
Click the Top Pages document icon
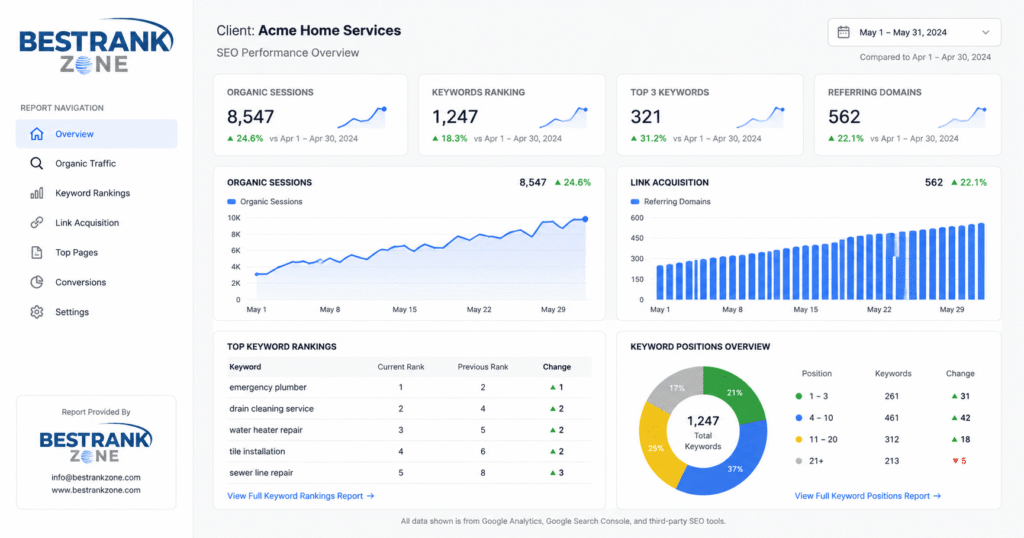point(37,253)
